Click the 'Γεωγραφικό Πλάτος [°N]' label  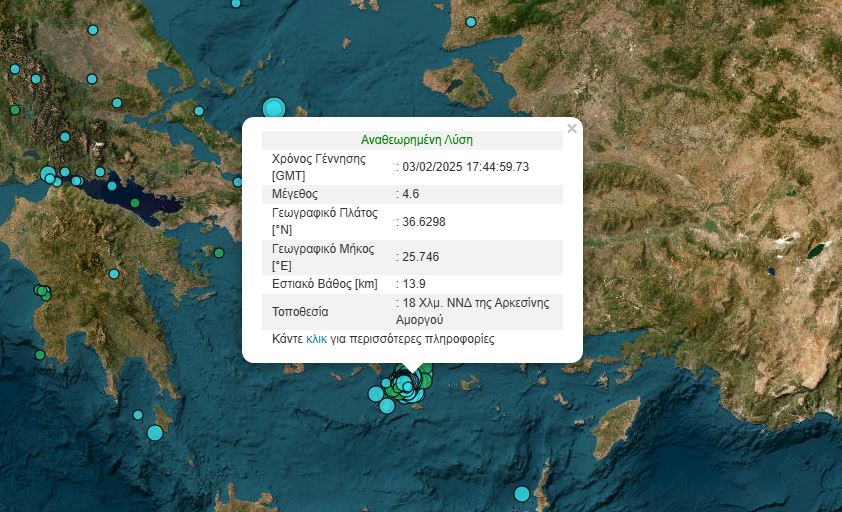[325, 221]
